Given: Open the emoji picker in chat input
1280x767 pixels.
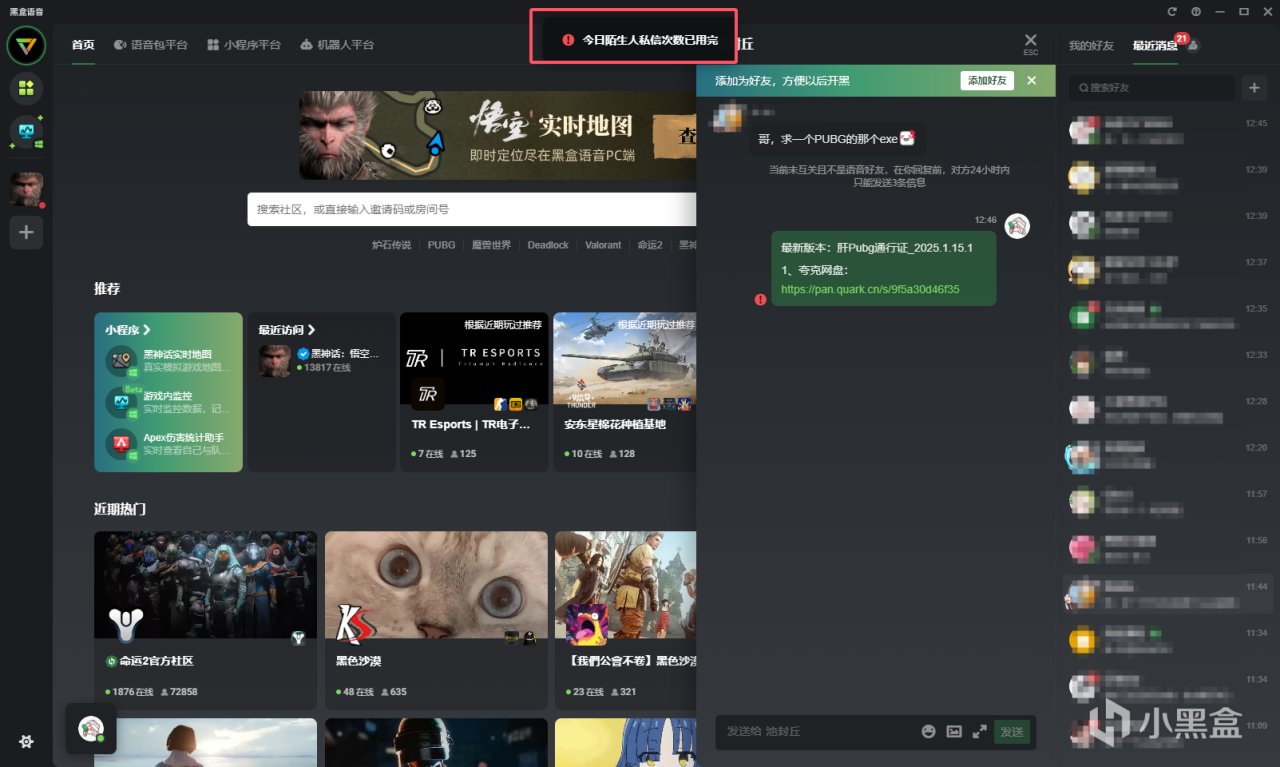Looking at the screenshot, I should pyautogui.click(x=929, y=731).
